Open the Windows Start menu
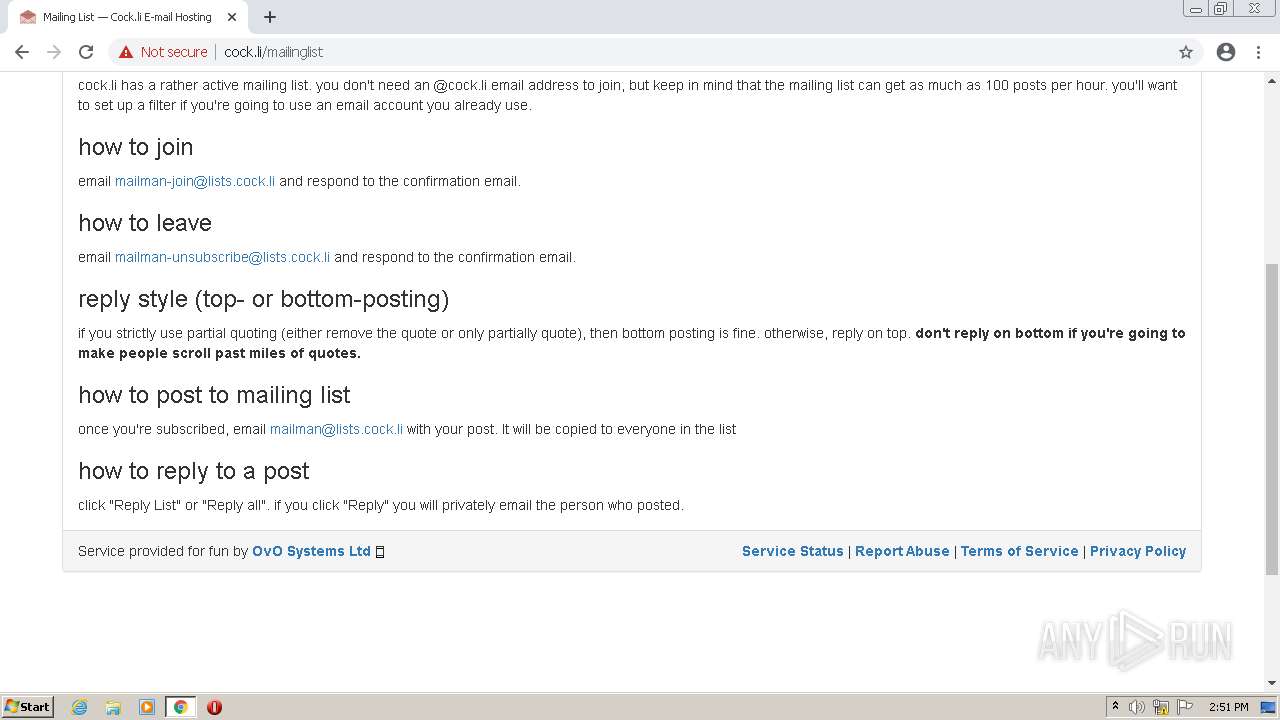 [x=28, y=707]
